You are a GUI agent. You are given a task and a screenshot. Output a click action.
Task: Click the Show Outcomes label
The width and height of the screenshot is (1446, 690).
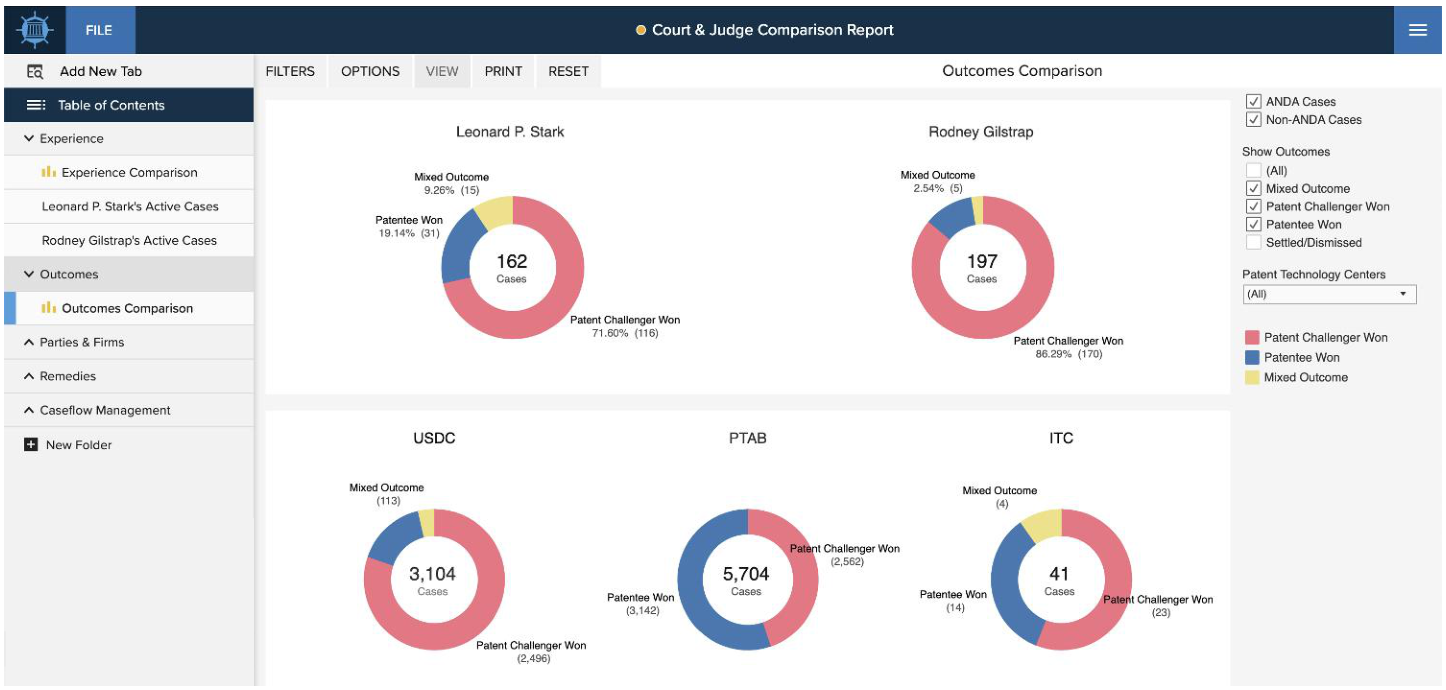1286,152
